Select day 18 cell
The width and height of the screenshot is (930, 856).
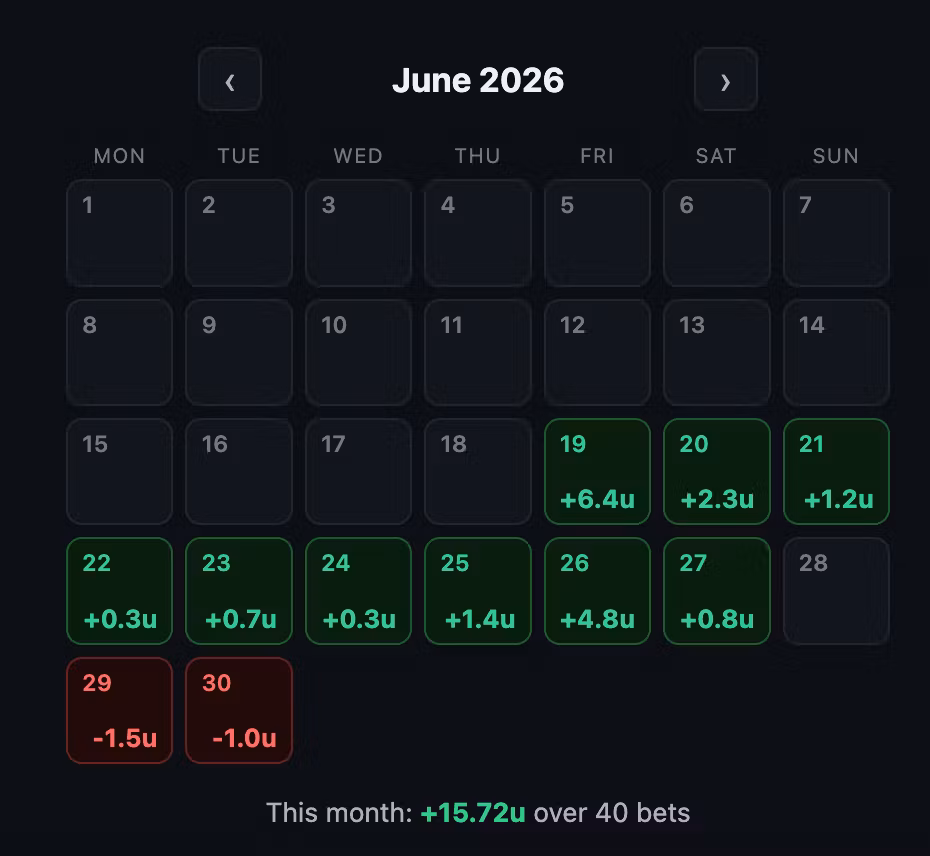[478, 472]
